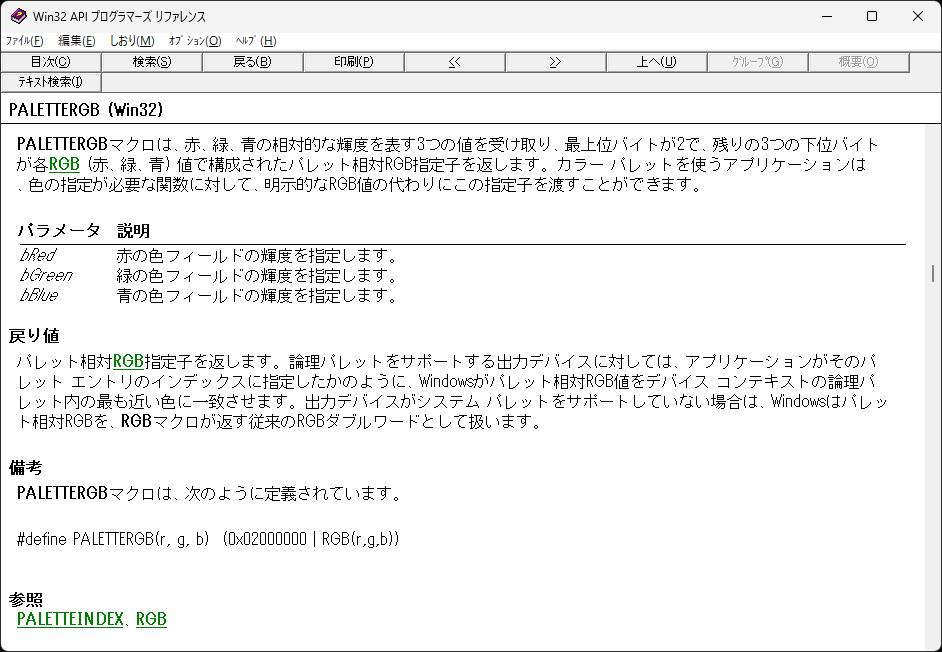Click the bBlue parameter name
This screenshot has width=942, height=652.
39,295
